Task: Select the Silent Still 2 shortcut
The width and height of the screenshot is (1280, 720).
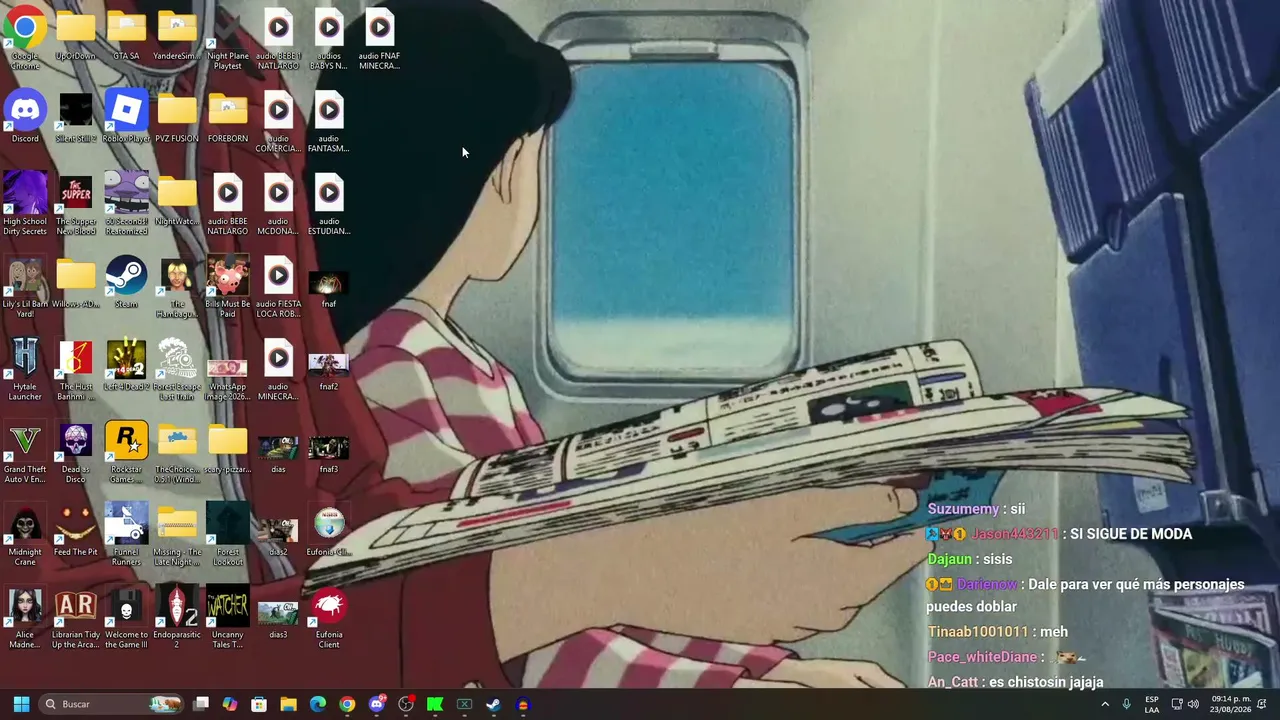Action: (x=76, y=117)
